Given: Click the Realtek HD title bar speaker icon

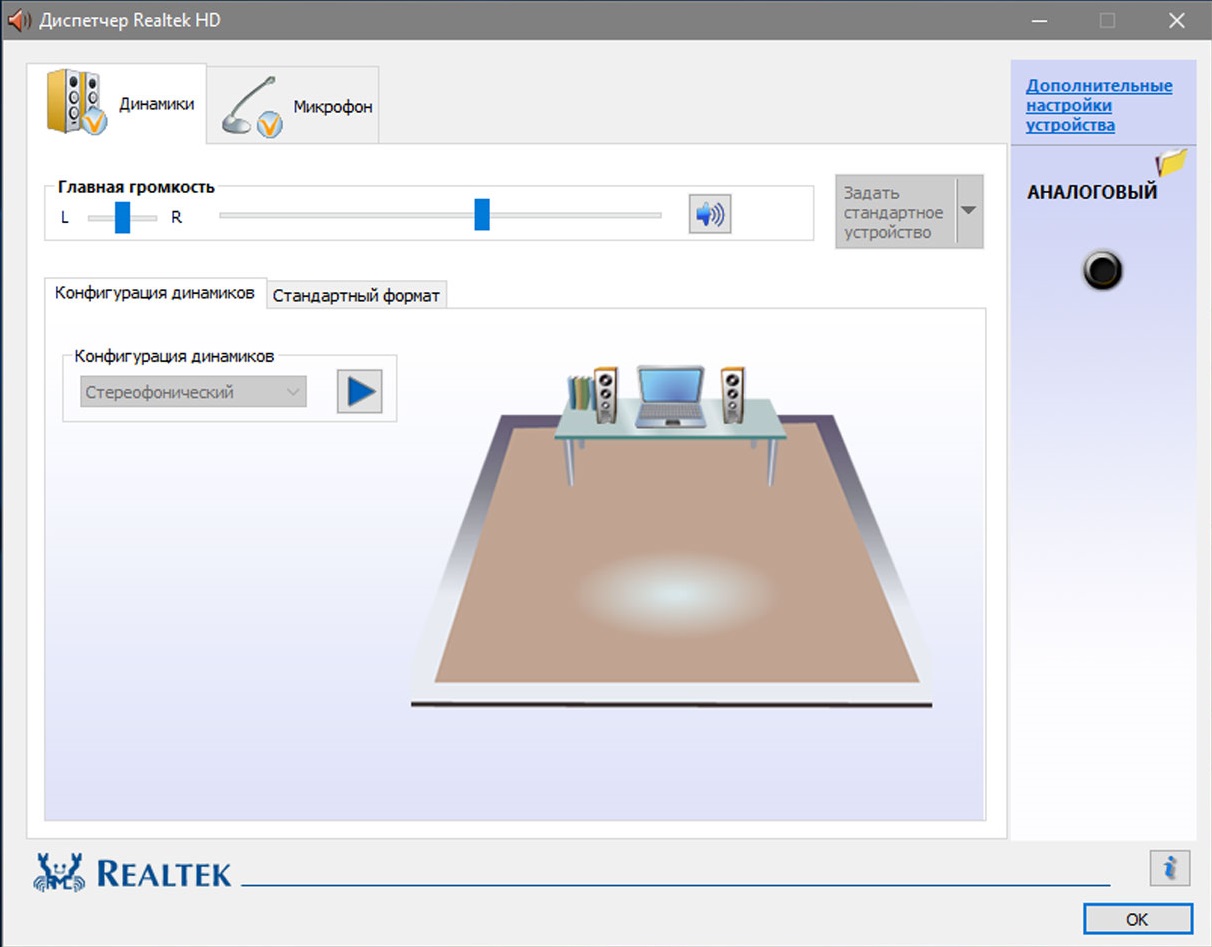Looking at the screenshot, I should coord(18,20).
